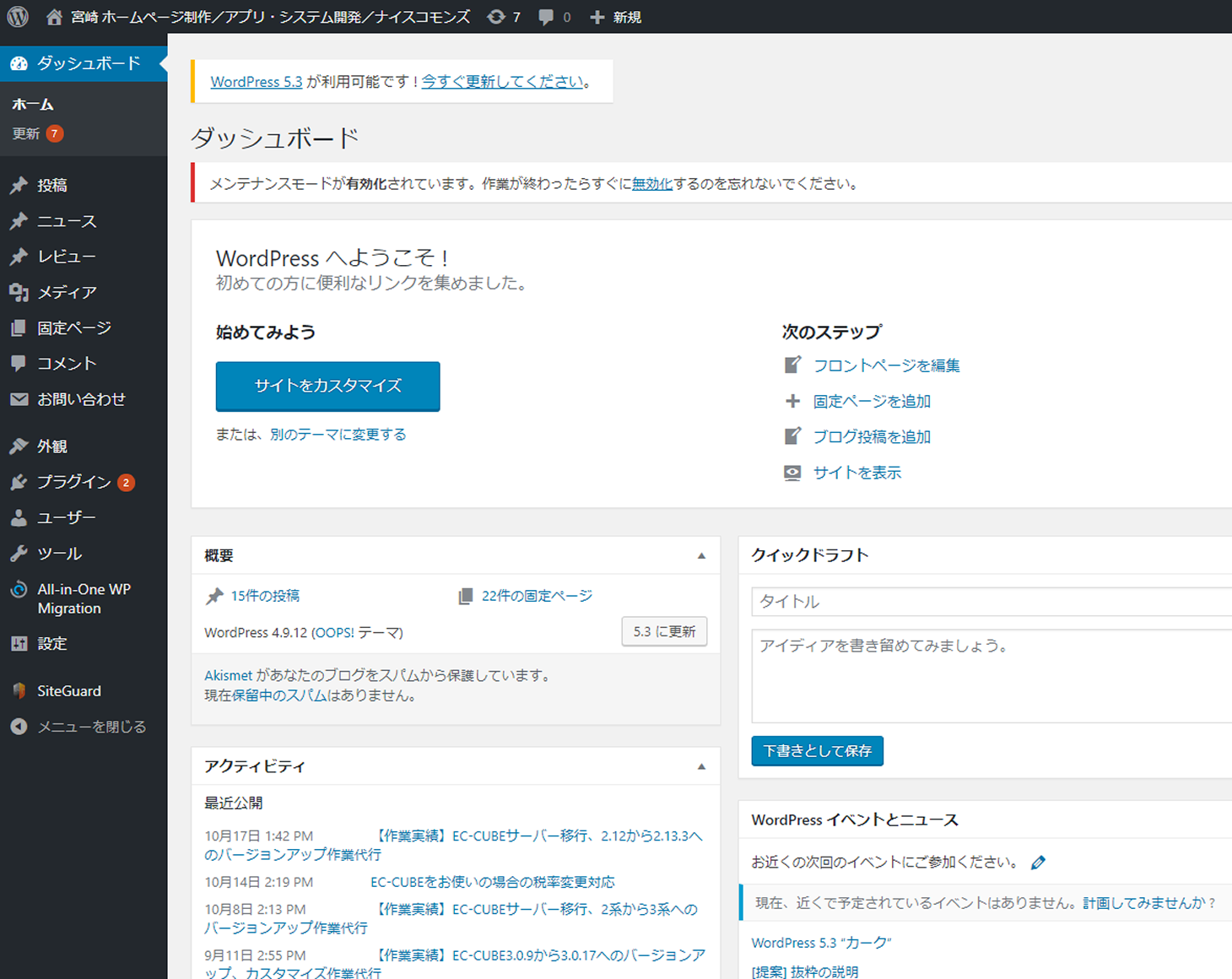
Task: Click the plug icon beside プラグイン
Action: pyautogui.click(x=19, y=482)
